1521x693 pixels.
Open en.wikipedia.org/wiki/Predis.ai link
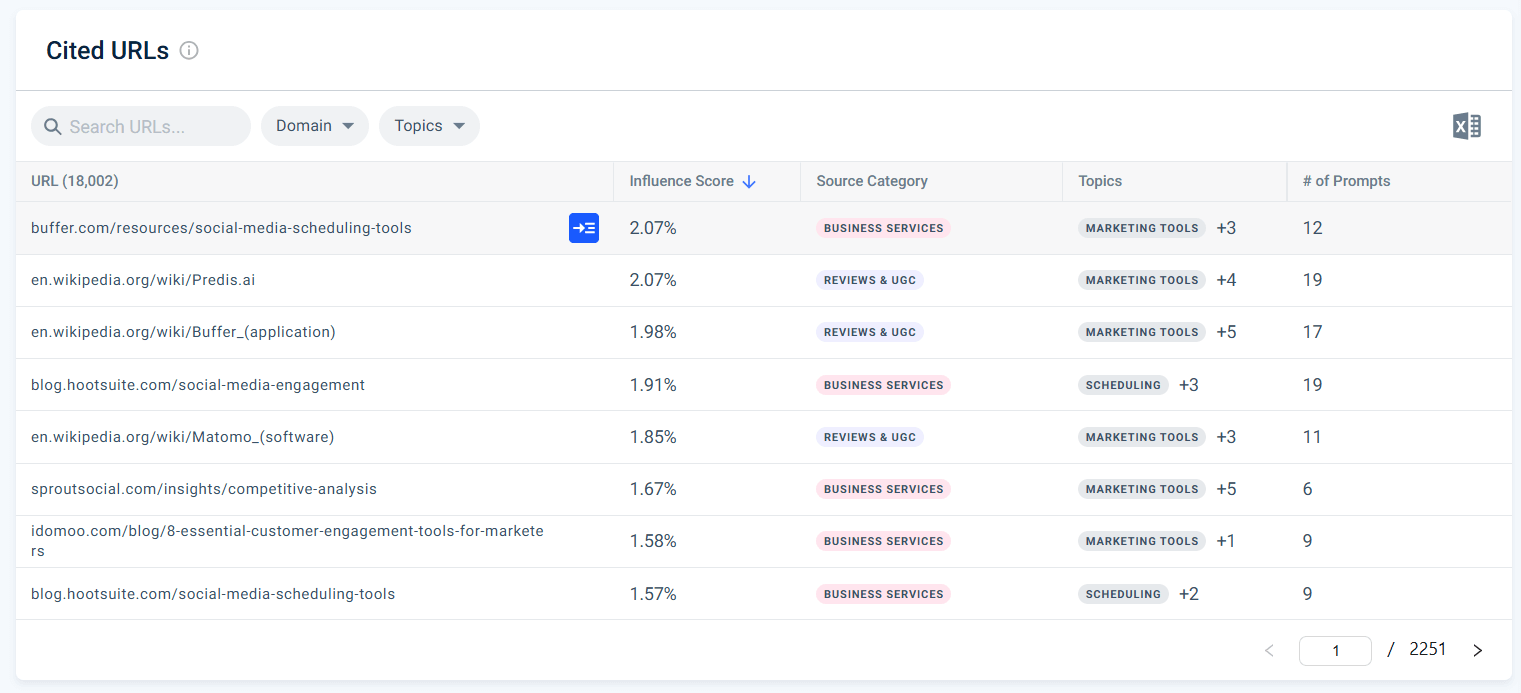click(143, 280)
